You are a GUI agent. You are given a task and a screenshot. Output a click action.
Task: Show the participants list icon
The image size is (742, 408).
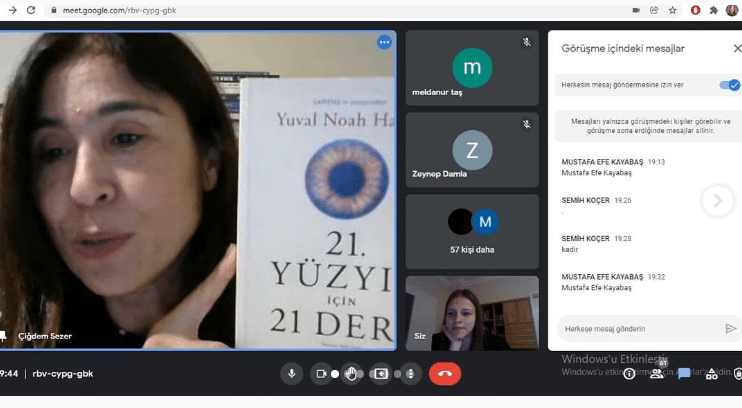(656, 374)
